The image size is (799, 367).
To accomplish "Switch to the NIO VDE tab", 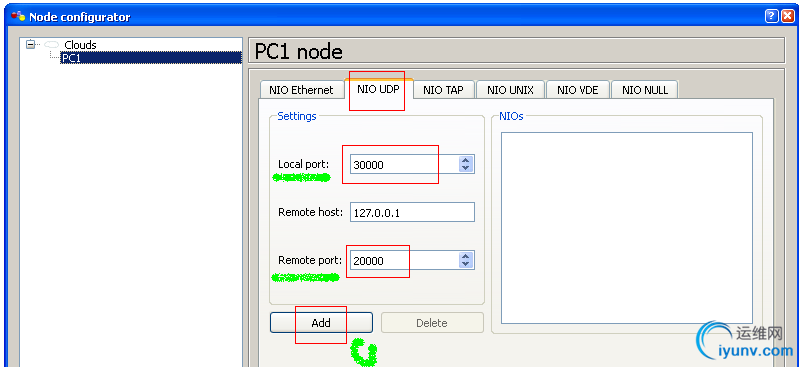I will (x=577, y=90).
